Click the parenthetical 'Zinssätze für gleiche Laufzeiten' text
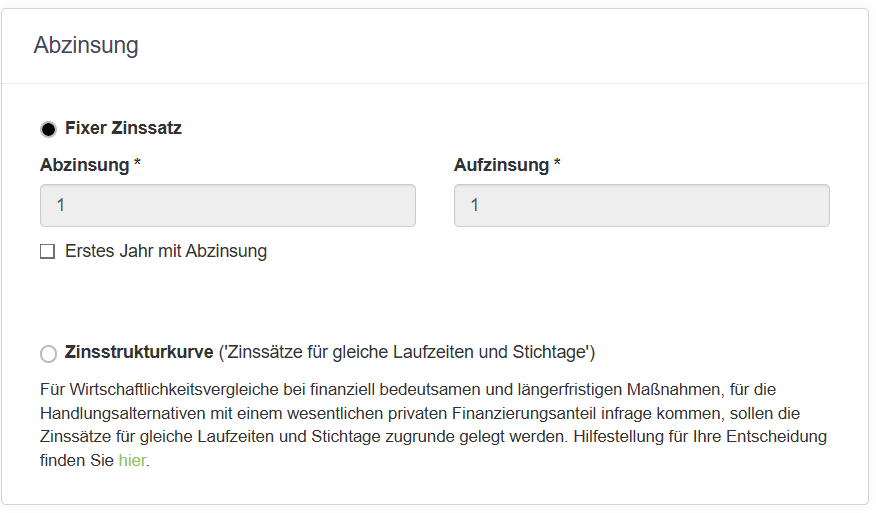Screen dimensions: 876x513 pos(407,352)
